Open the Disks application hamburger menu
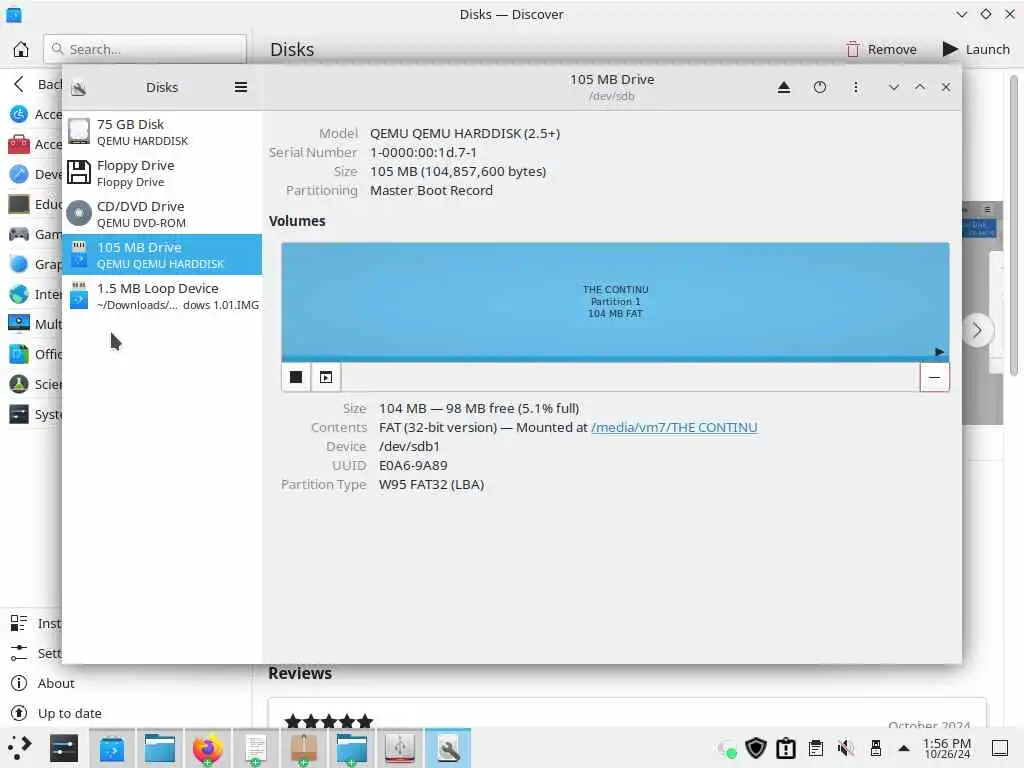This screenshot has height=768, width=1024. tap(241, 88)
